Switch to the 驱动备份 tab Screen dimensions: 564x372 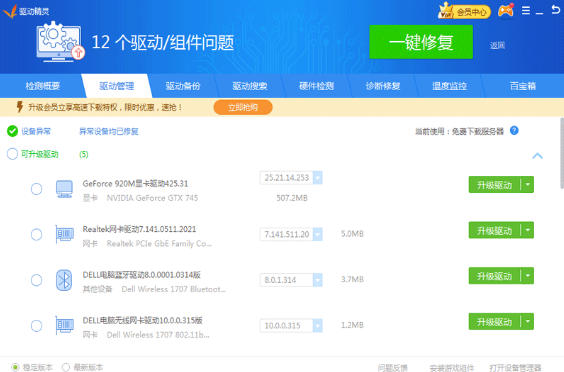pos(183,86)
